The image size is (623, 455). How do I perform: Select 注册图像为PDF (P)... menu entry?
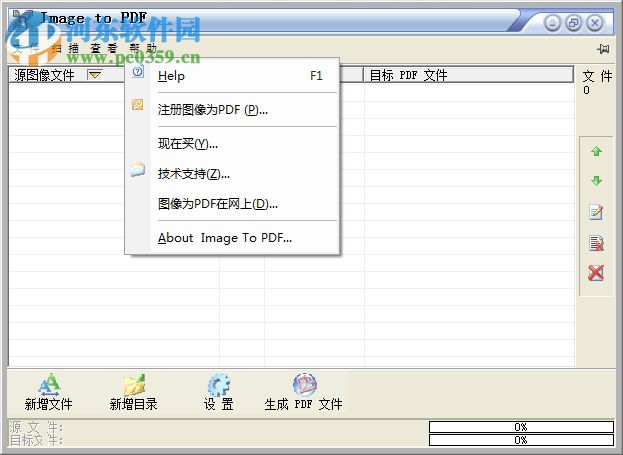coord(232,110)
